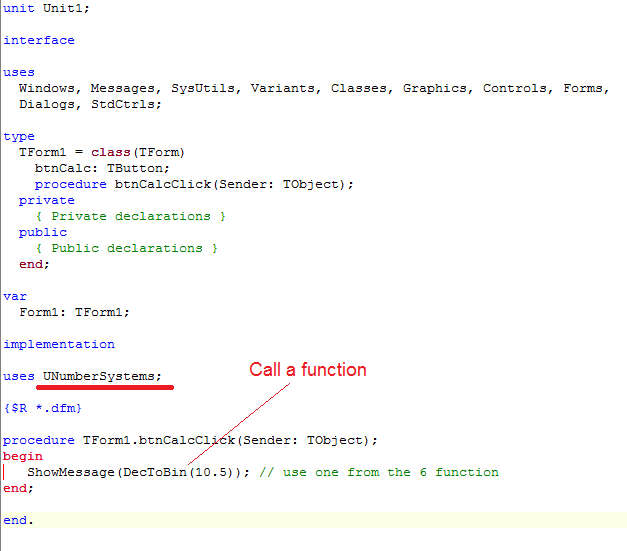Click 'Classes,' in the uses list

(x=362, y=88)
